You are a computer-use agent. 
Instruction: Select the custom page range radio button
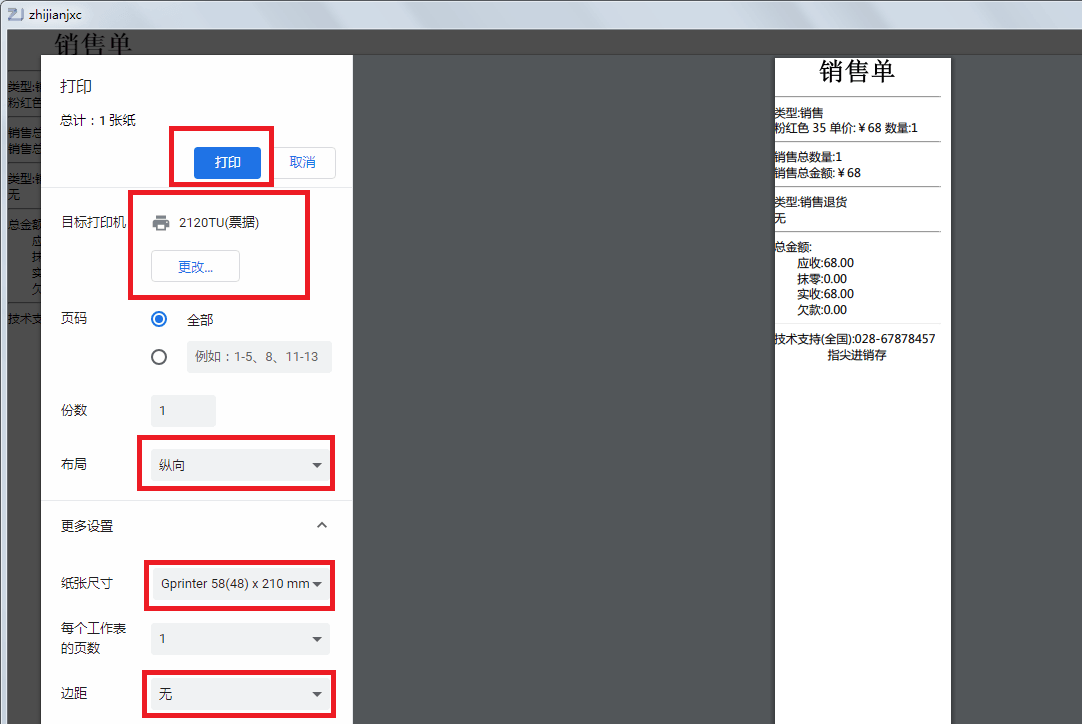point(159,357)
